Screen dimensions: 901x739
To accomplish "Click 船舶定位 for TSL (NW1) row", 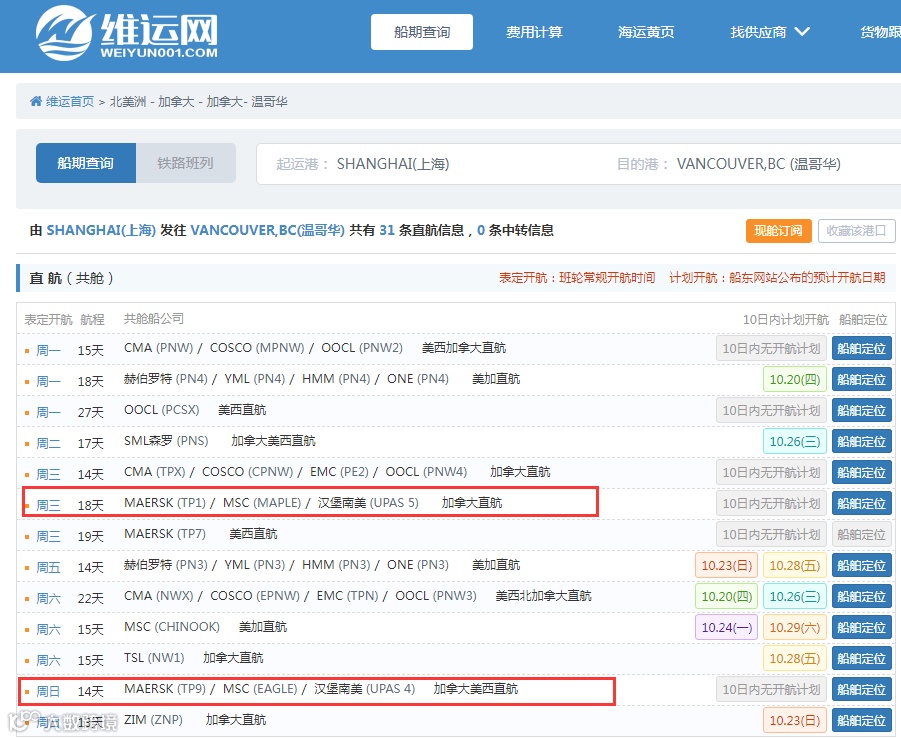I will pos(861,659).
